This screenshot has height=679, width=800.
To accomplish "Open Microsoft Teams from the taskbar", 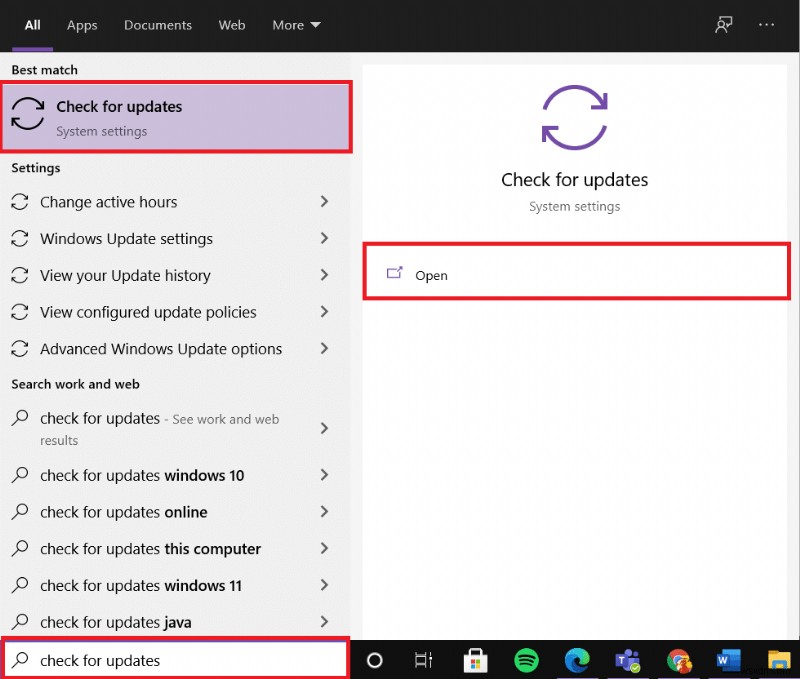I will tap(628, 660).
